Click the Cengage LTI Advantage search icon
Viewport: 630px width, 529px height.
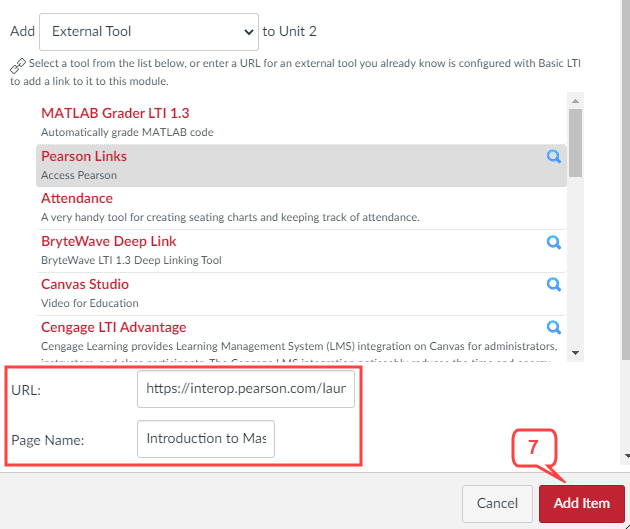tap(554, 327)
